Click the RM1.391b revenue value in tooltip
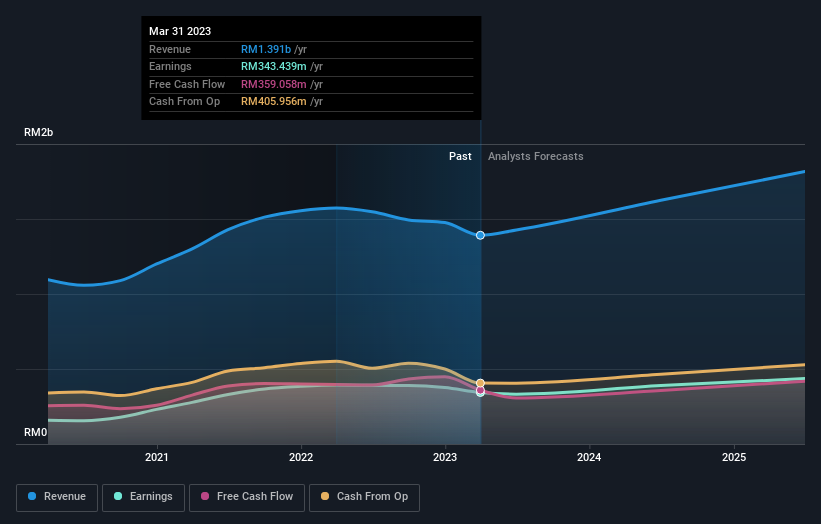Image resolution: width=821 pixels, height=524 pixels. click(266, 49)
